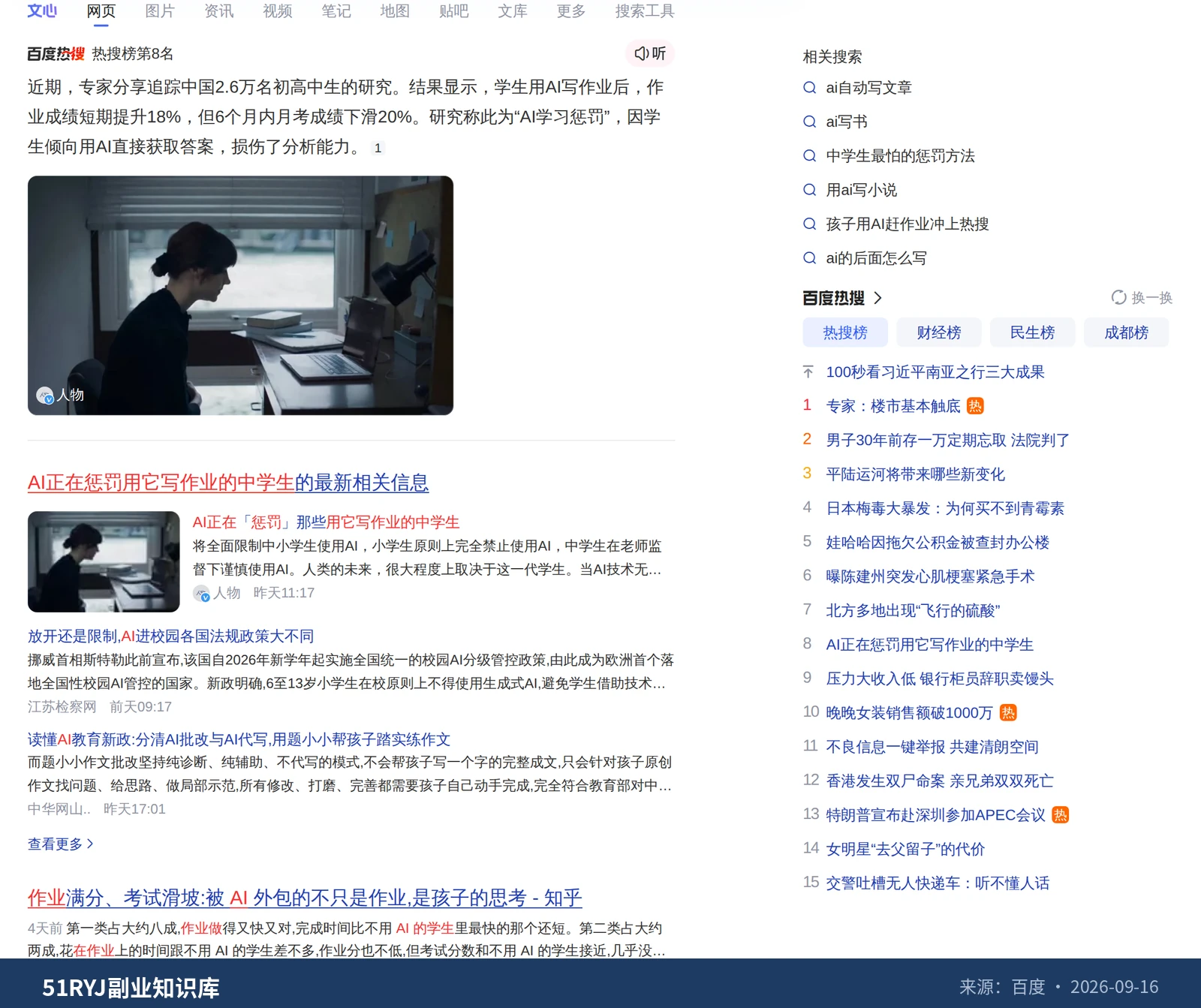This screenshot has height=1008, width=1201.
Task: Open hot item 100秒看习近平南亚之行三大成果
Action: click(x=935, y=372)
